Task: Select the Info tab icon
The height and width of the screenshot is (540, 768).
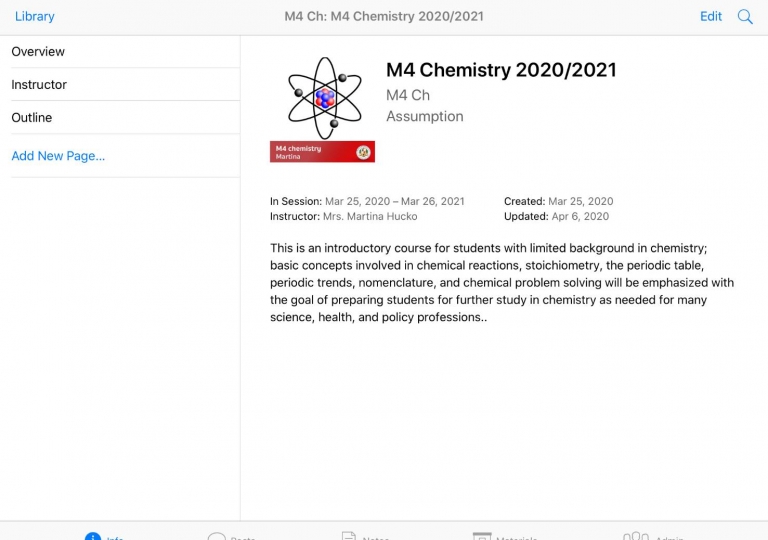Action: click(x=93, y=536)
